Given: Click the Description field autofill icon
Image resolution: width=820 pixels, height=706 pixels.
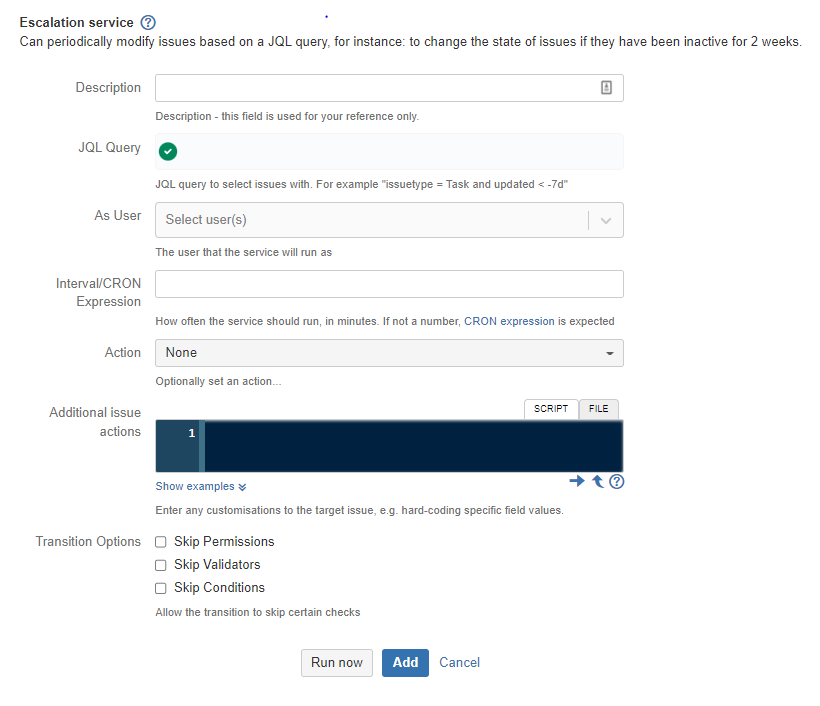Looking at the screenshot, I should pos(606,87).
